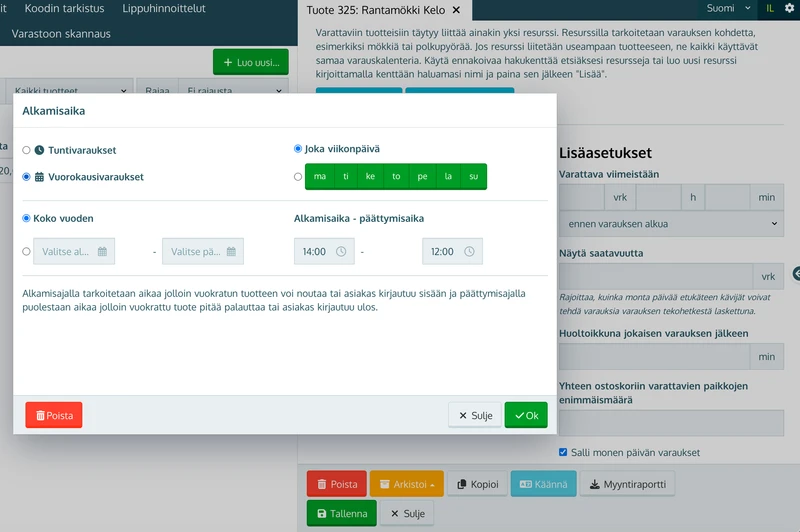Click the minutes field under Varattava viimeistään
Image resolution: width=800 pixels, height=532 pixels.
728,197
